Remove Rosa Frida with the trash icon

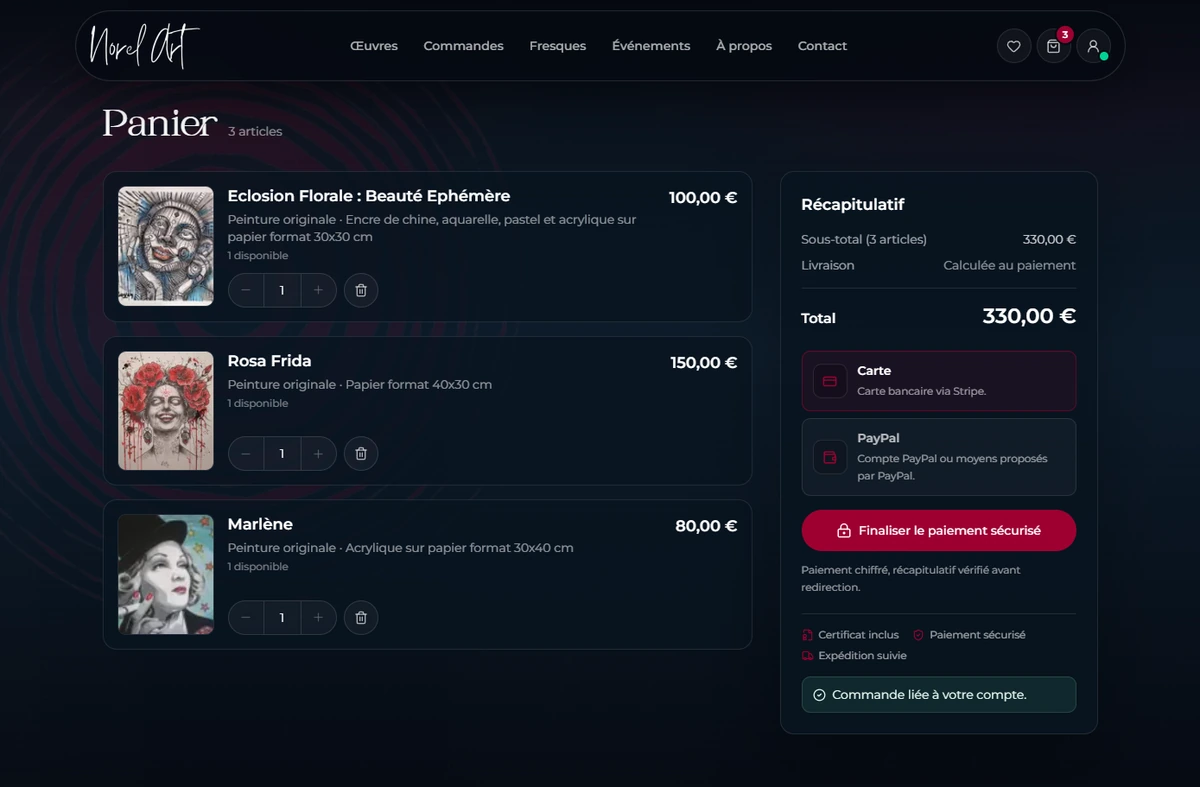click(361, 453)
